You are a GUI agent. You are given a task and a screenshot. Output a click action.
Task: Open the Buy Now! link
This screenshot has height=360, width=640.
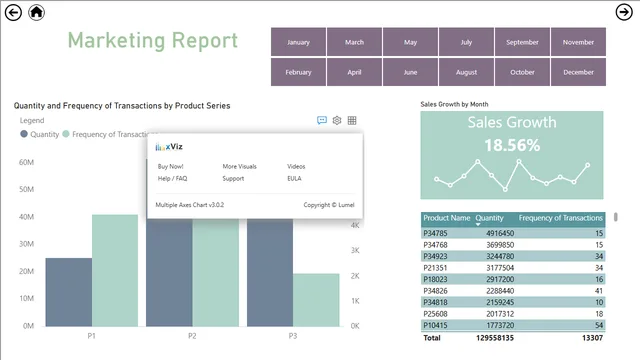pos(171,166)
